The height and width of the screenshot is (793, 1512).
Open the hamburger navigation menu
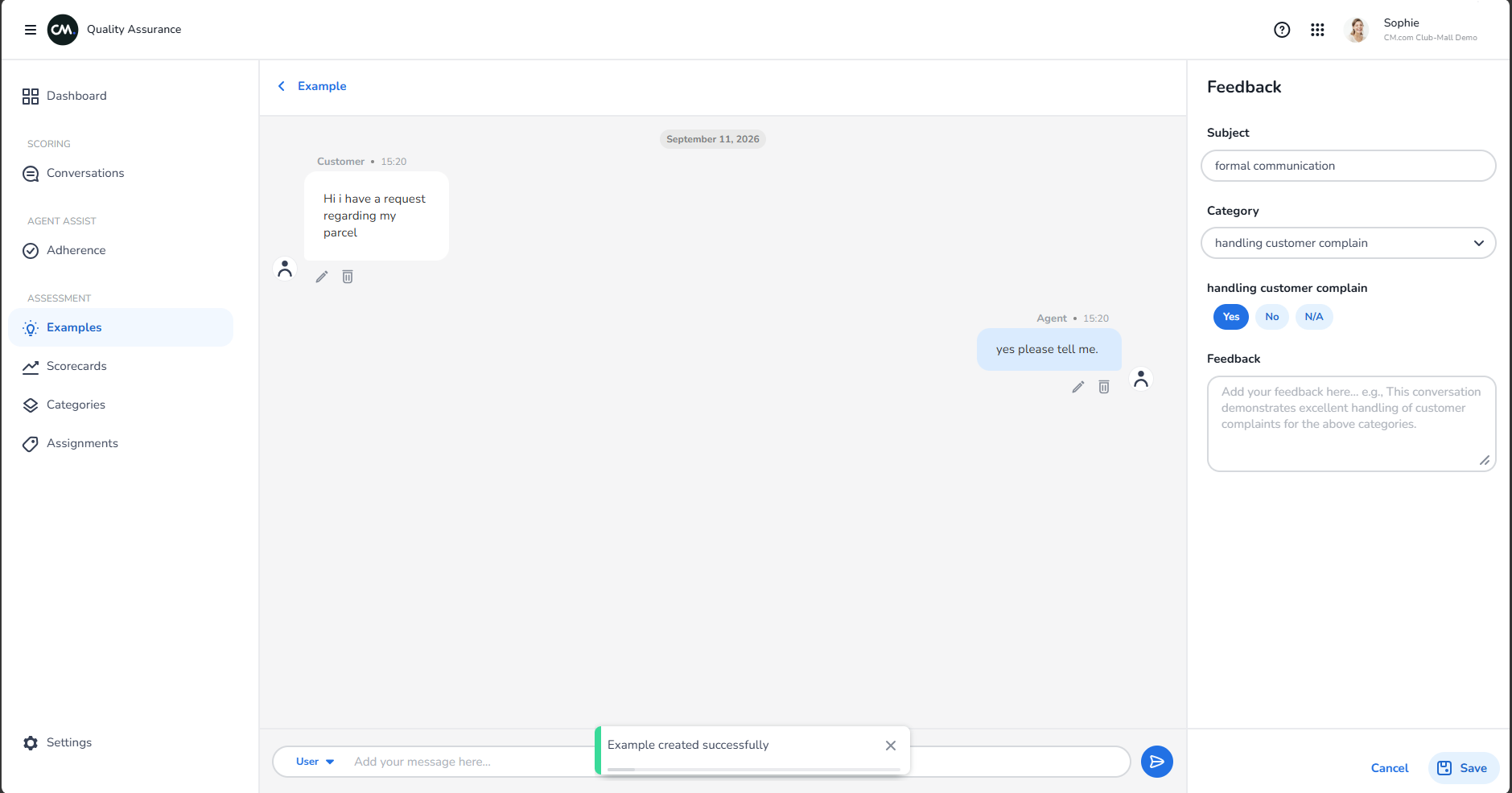31,30
